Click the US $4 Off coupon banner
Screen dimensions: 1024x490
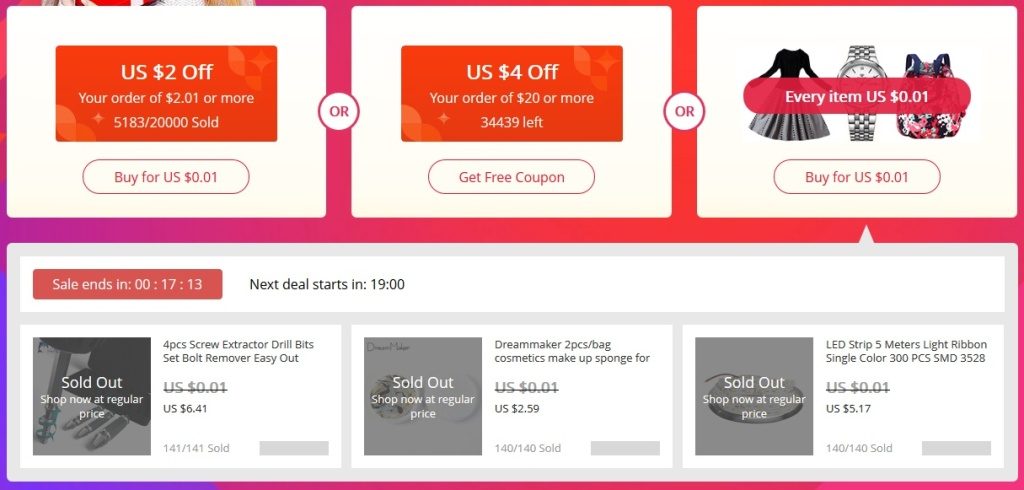(x=511, y=93)
